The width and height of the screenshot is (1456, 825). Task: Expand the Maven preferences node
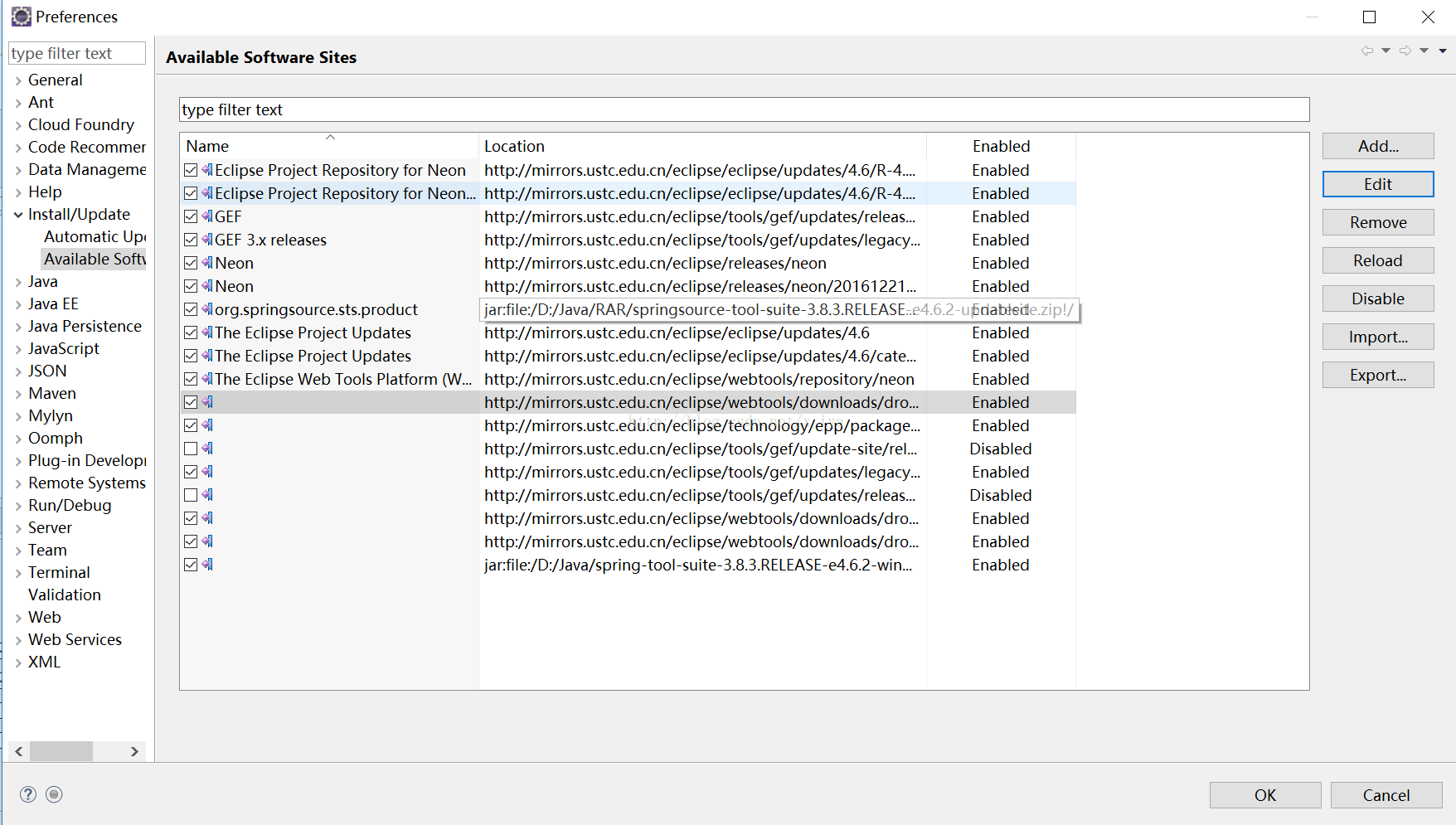click(x=18, y=394)
